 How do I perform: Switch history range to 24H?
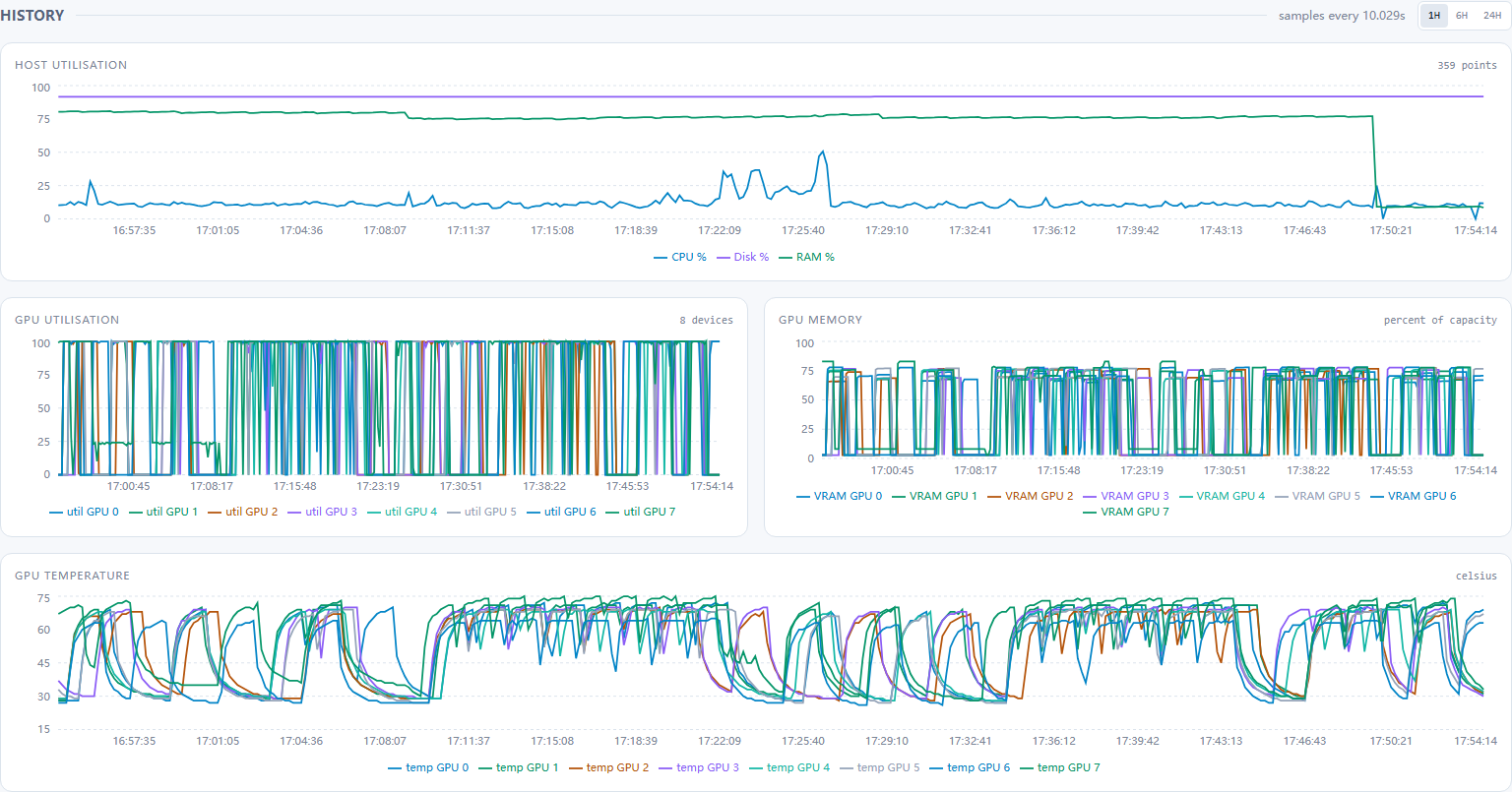coord(1492,16)
